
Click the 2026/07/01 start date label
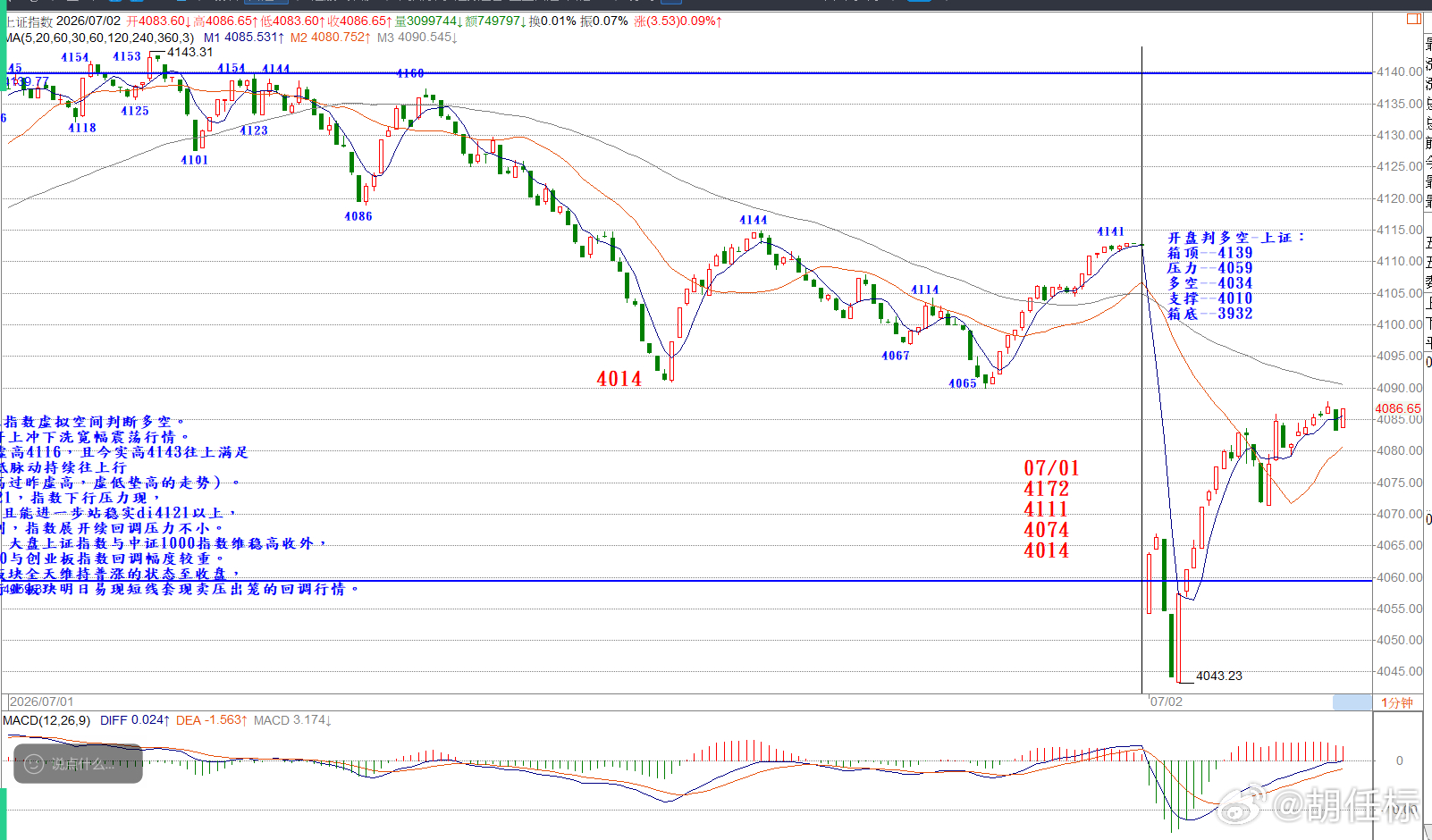point(42,701)
